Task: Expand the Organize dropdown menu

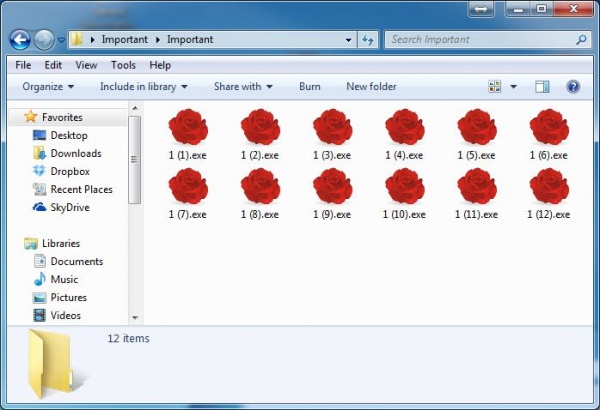Action: pyautogui.click(x=48, y=87)
